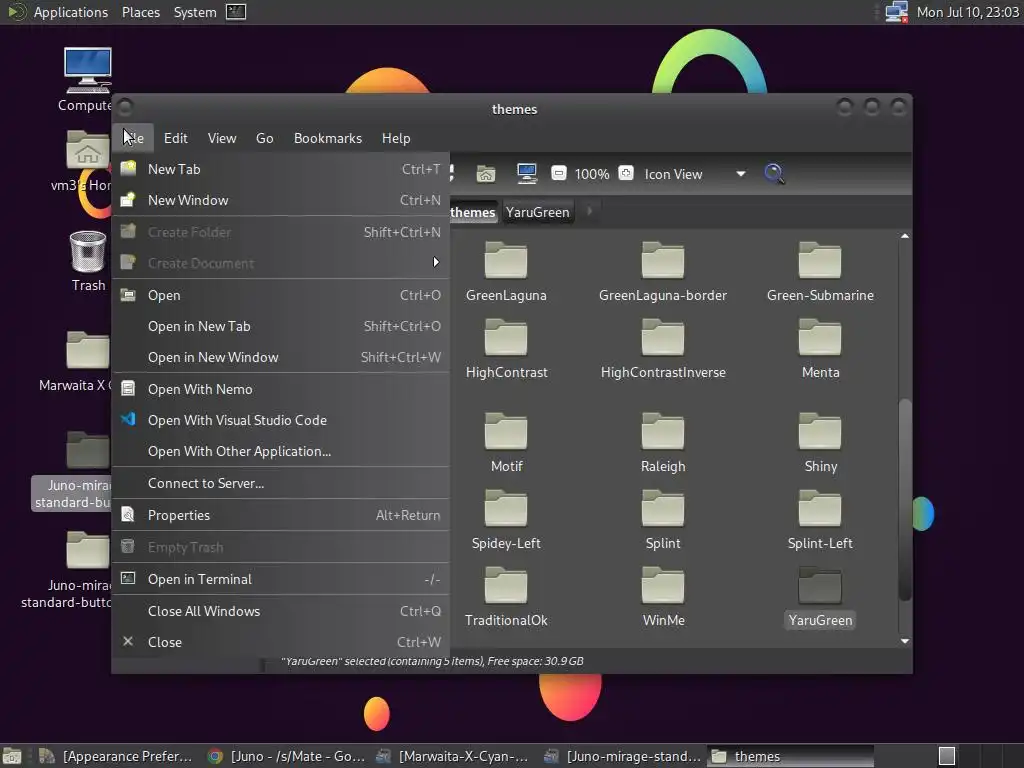
Task: Select Open With Visual Studio Code
Action: click(237, 420)
